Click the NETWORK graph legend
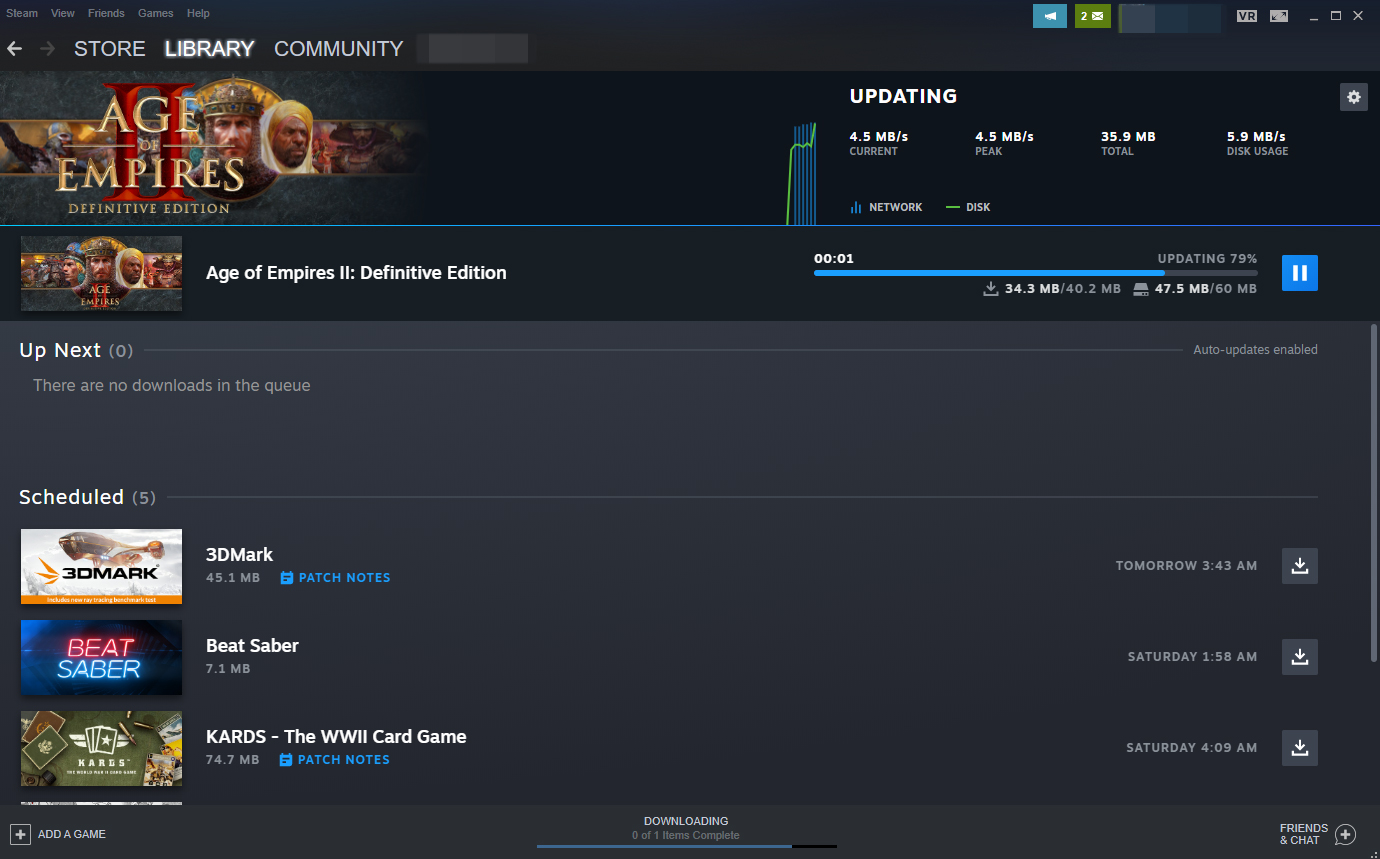The height and width of the screenshot is (859, 1380). (886, 207)
